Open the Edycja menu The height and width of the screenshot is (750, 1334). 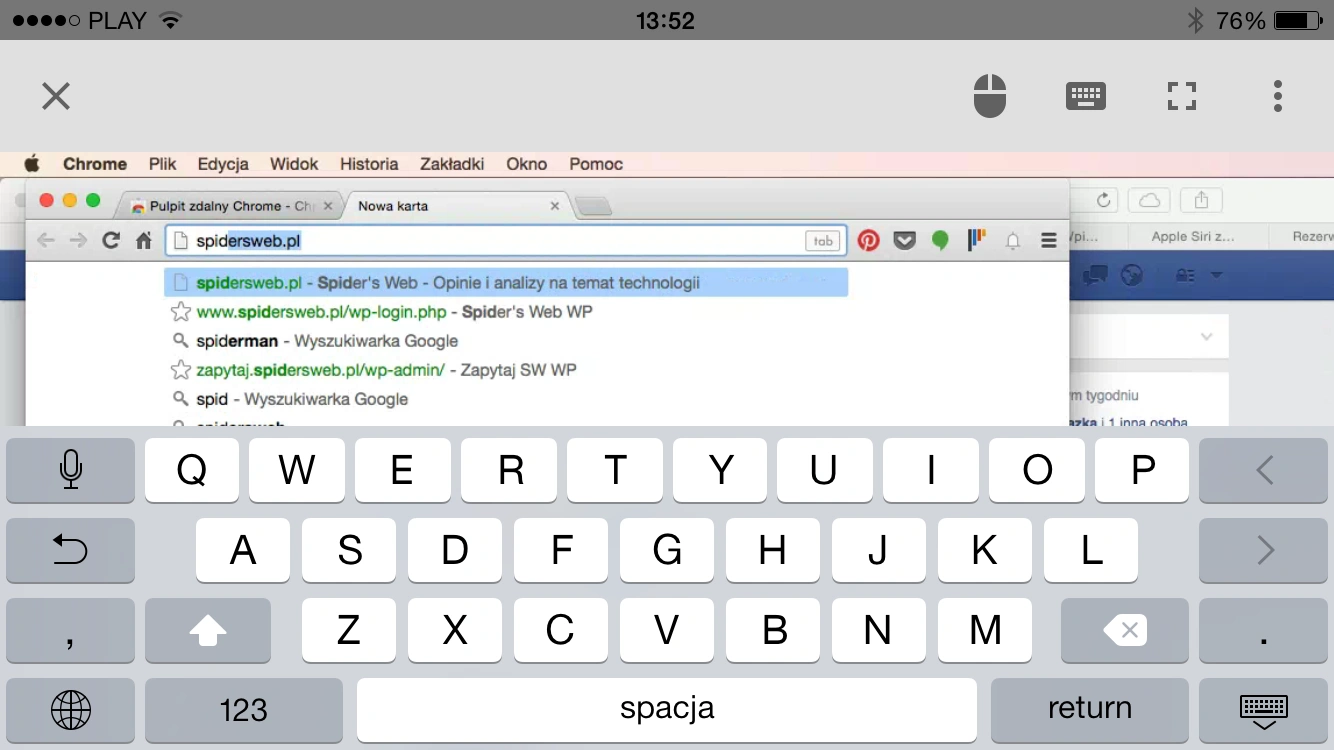[x=223, y=164]
